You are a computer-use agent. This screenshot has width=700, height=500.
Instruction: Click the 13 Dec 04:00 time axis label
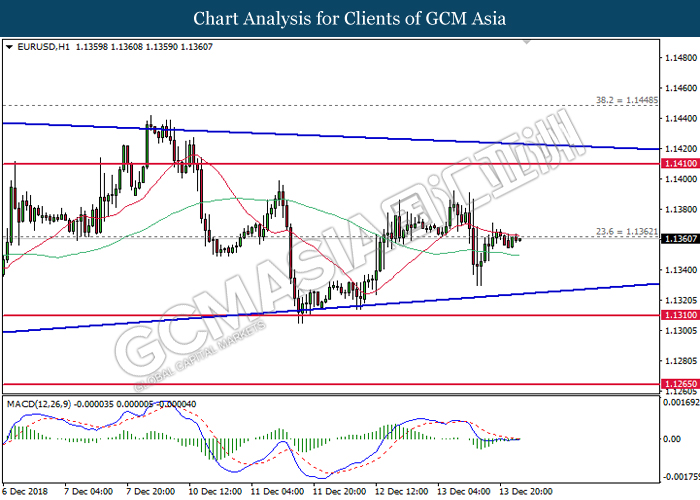(463, 492)
